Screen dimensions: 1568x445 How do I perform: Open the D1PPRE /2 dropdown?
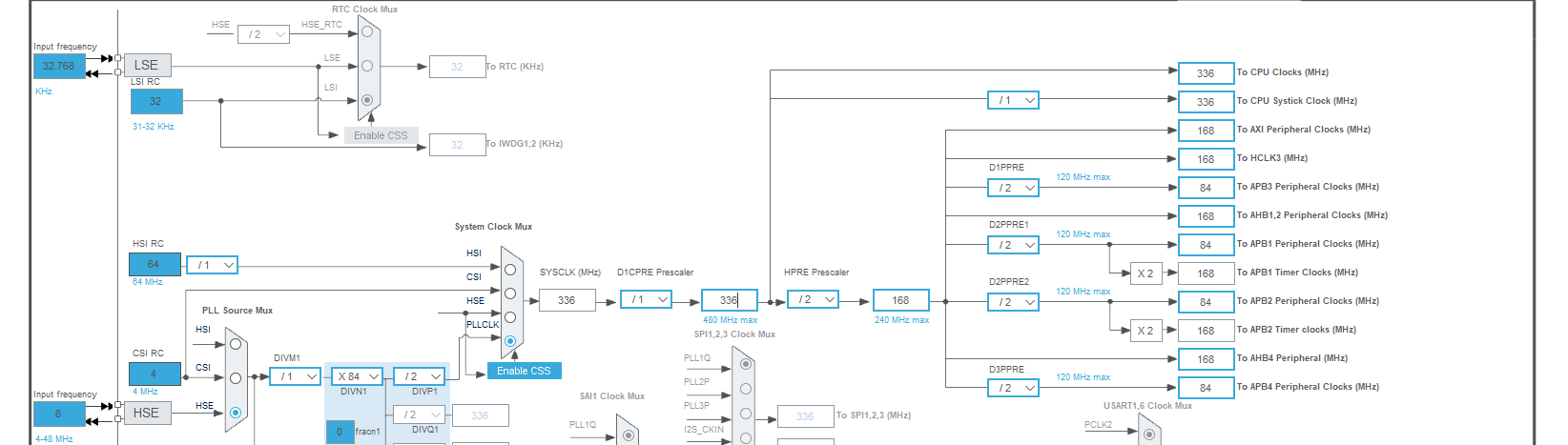[x=1013, y=188]
